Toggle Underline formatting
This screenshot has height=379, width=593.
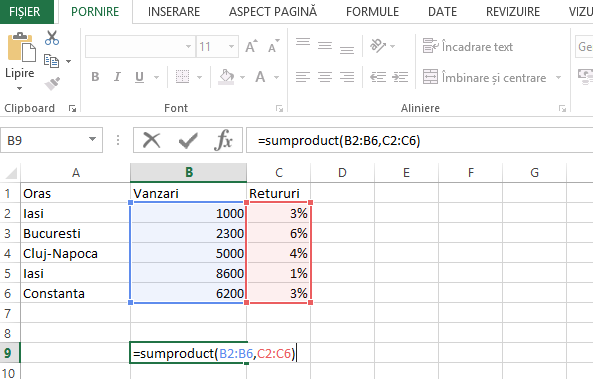pos(139,77)
